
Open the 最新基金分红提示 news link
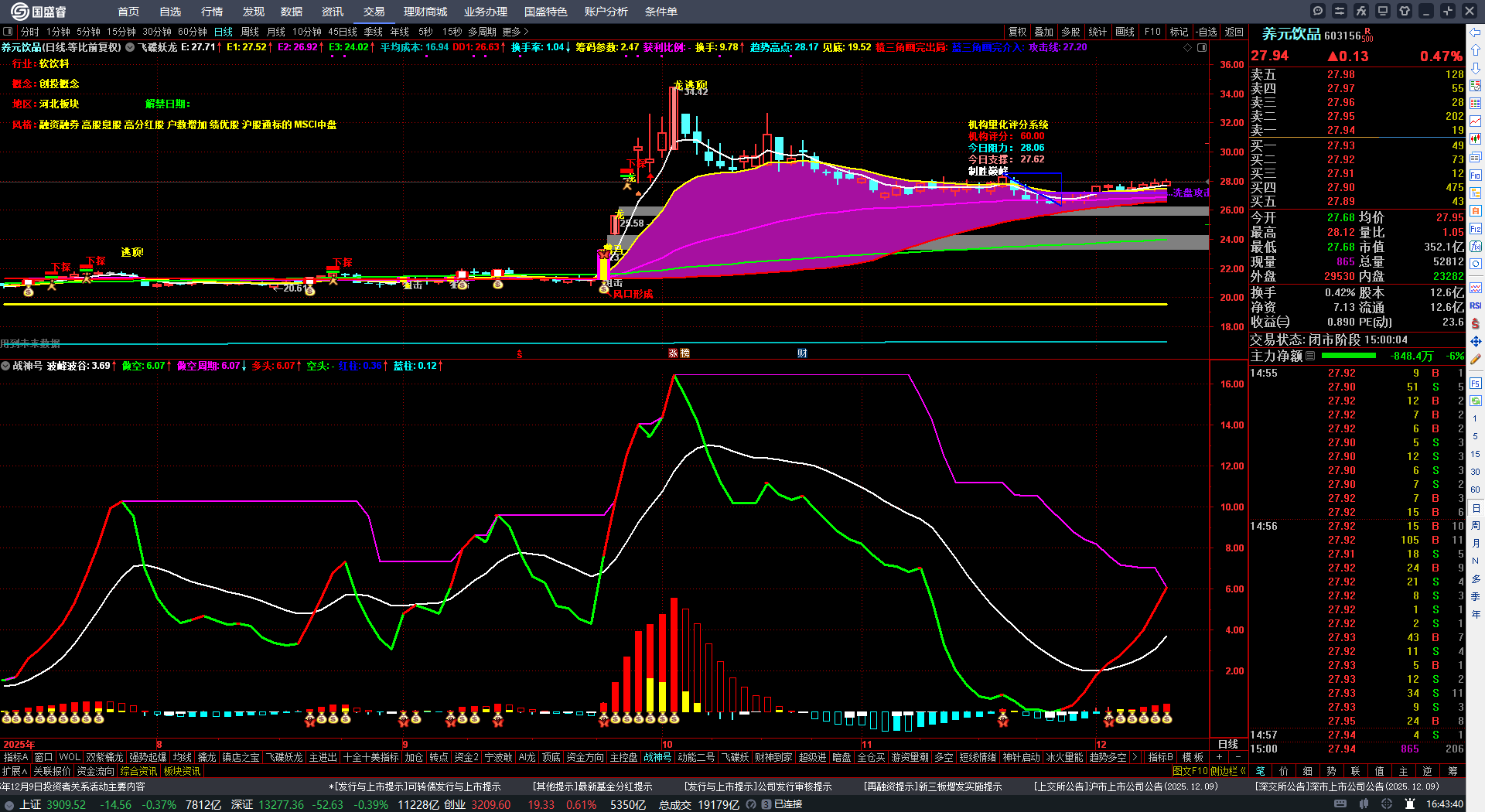(x=592, y=786)
